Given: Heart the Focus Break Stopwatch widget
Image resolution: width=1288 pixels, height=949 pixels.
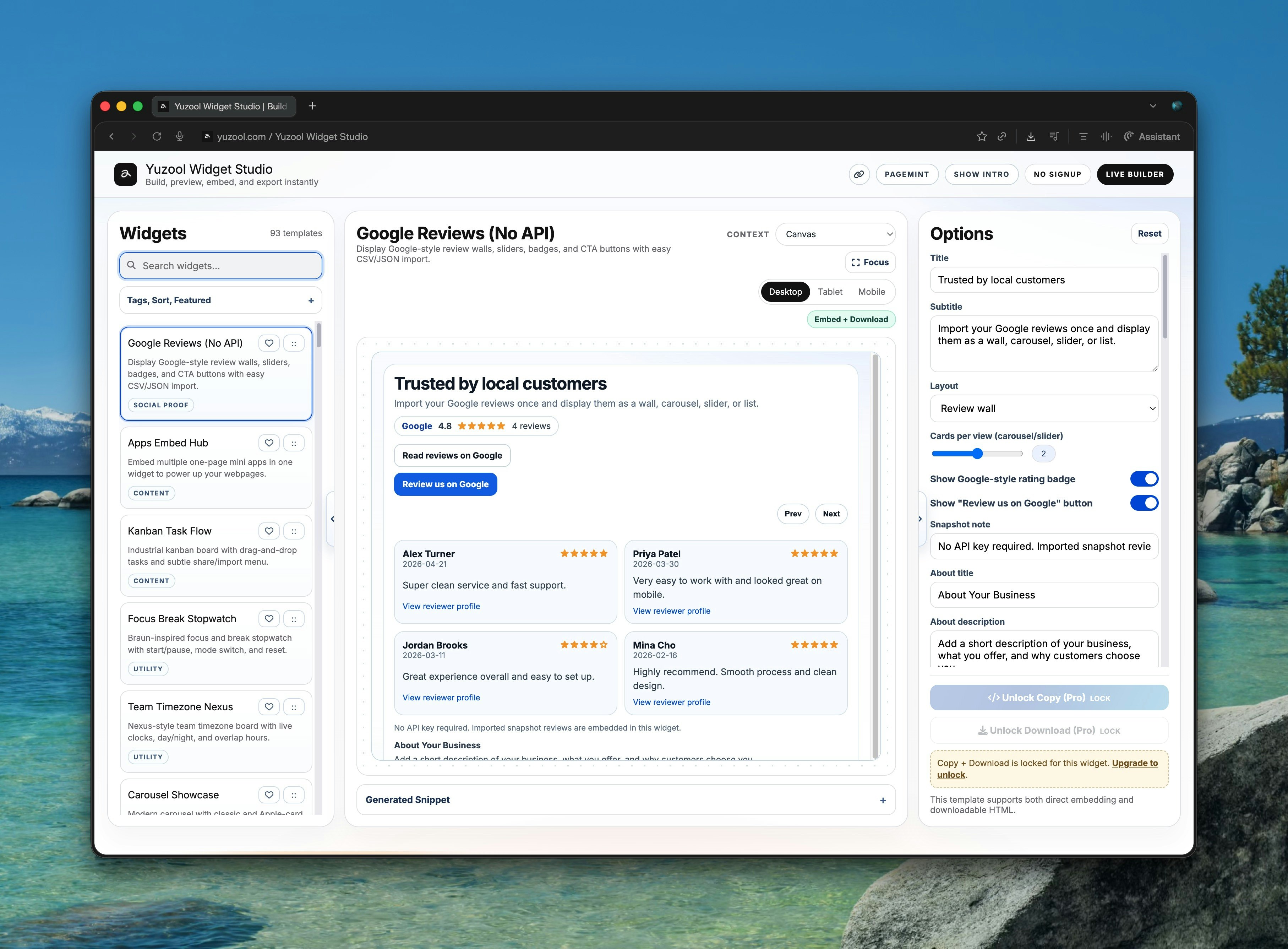Looking at the screenshot, I should [269, 619].
